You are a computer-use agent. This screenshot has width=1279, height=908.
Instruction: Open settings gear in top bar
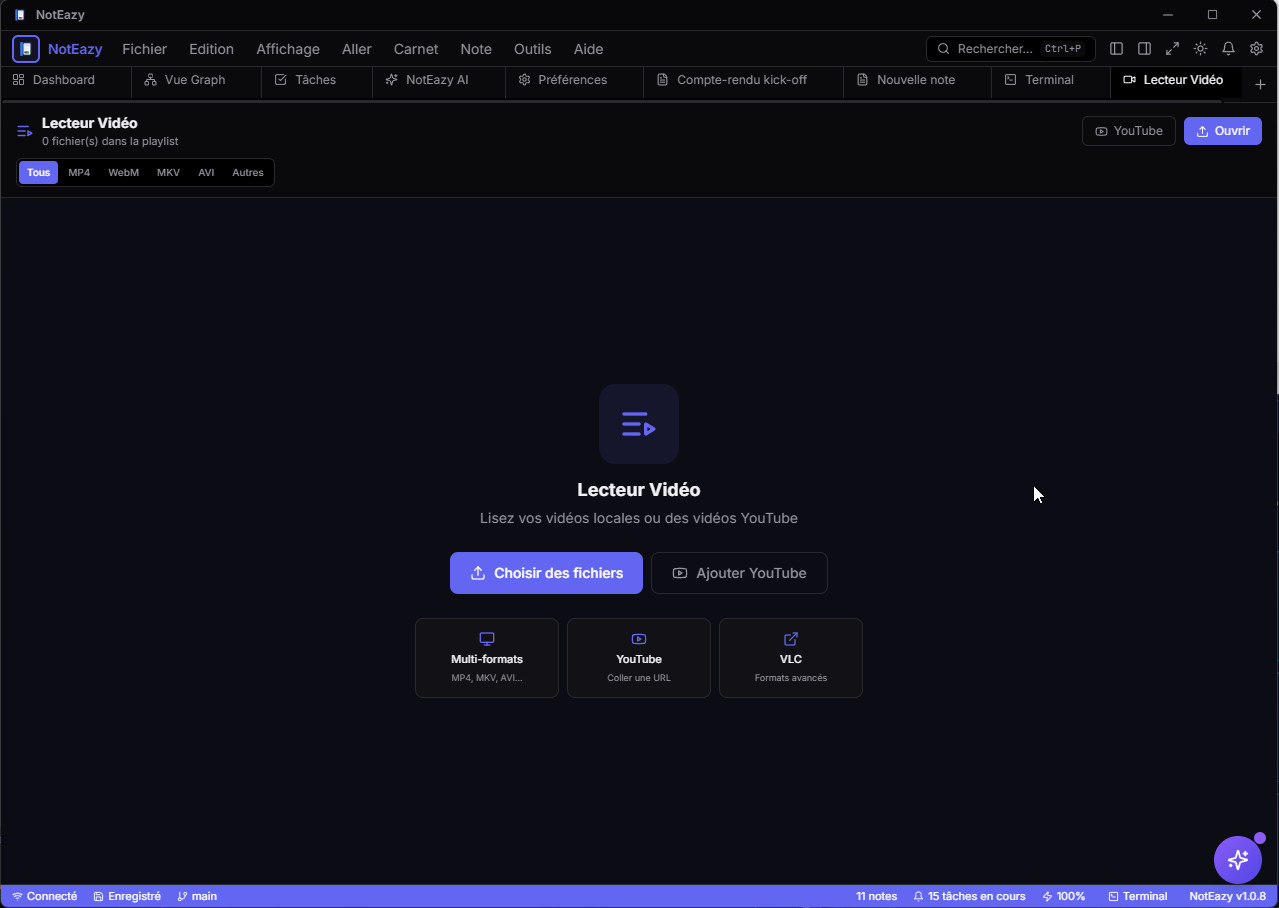1257,49
